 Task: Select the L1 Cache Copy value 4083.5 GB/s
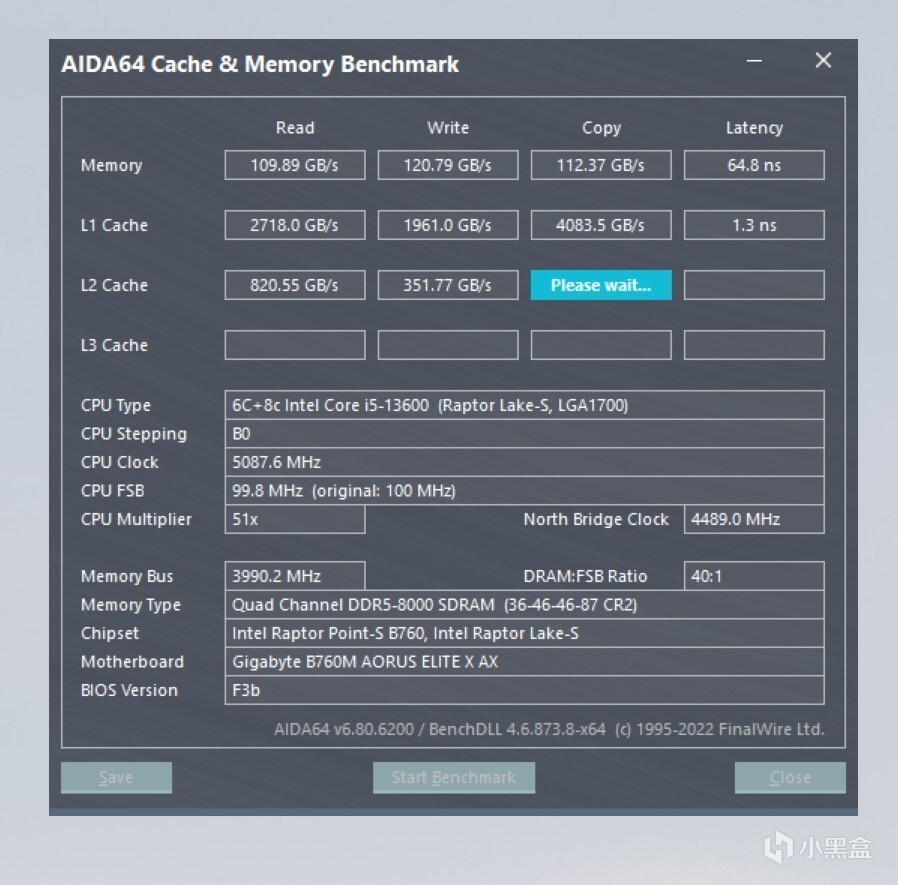click(x=601, y=225)
